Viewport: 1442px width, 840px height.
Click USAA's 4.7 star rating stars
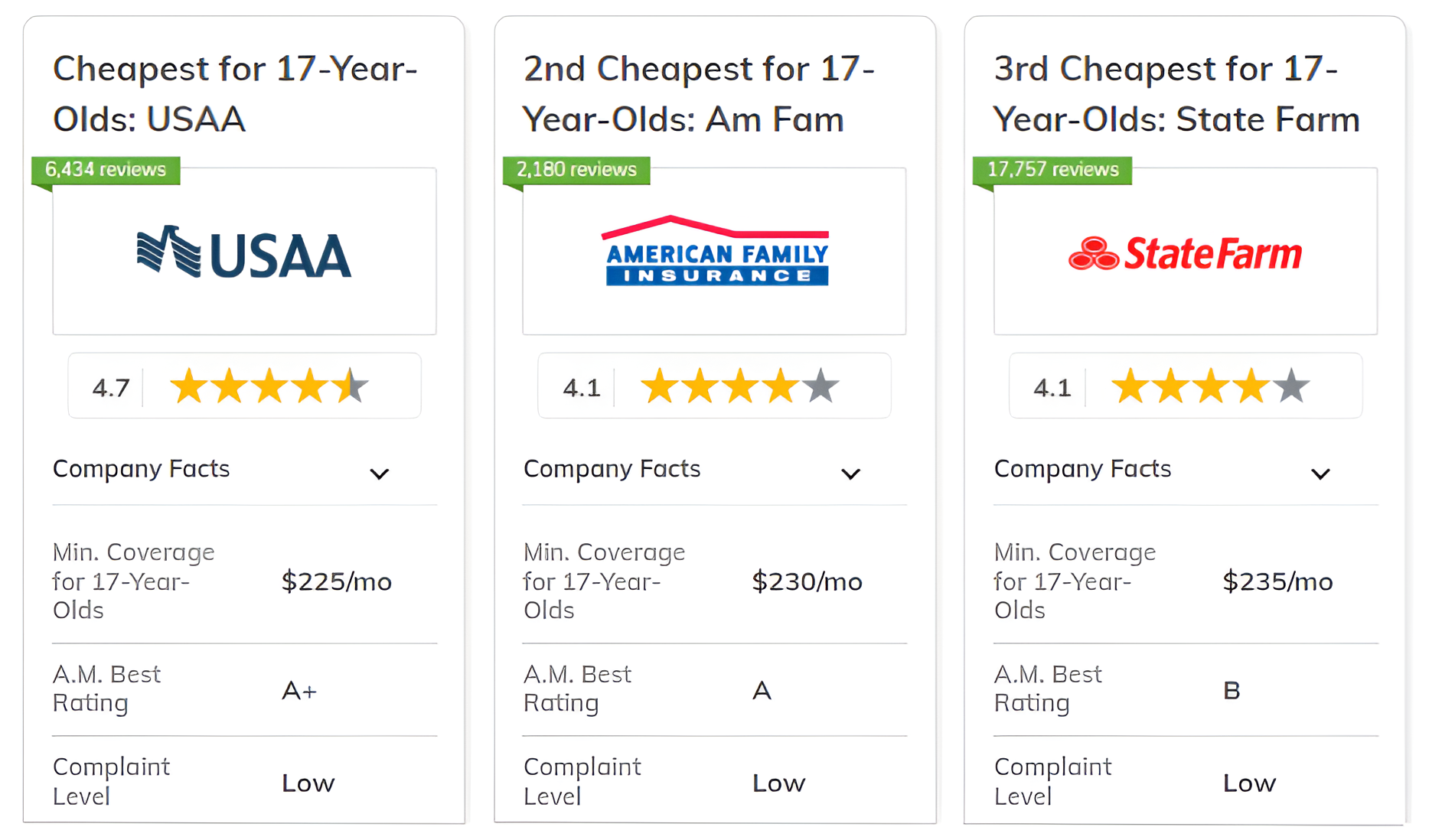coord(268,386)
